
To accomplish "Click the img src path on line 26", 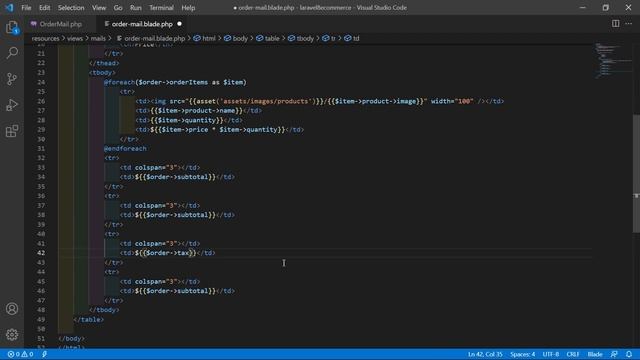I will point(305,101).
